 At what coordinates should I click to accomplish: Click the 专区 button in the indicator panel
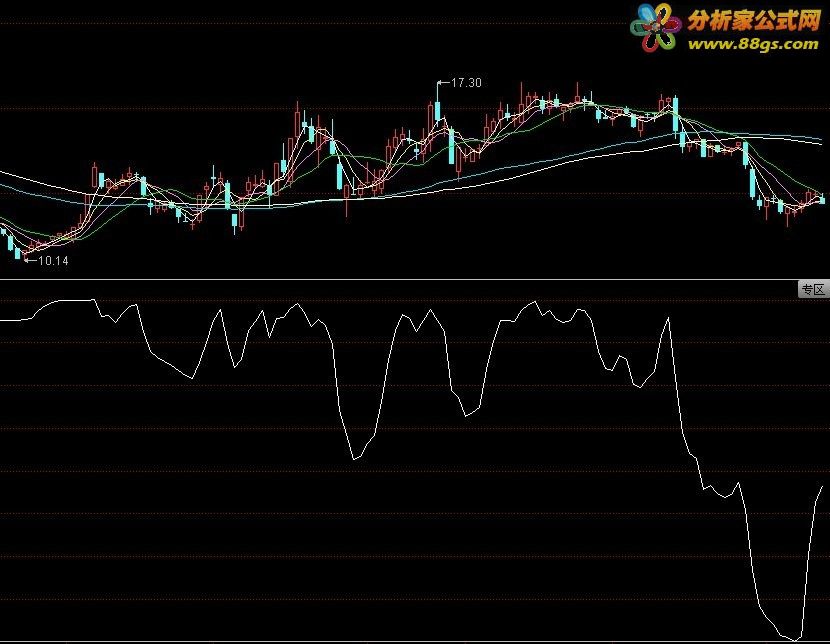tap(813, 289)
